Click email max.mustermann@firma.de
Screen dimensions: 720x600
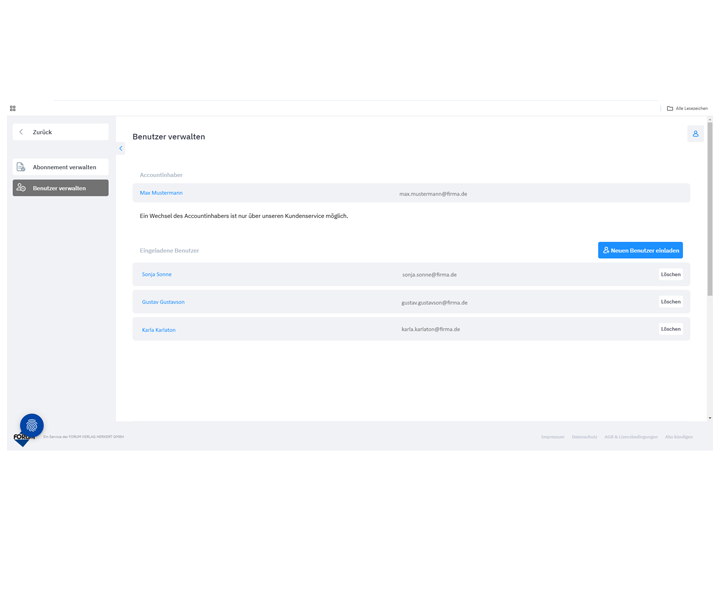[x=433, y=194]
